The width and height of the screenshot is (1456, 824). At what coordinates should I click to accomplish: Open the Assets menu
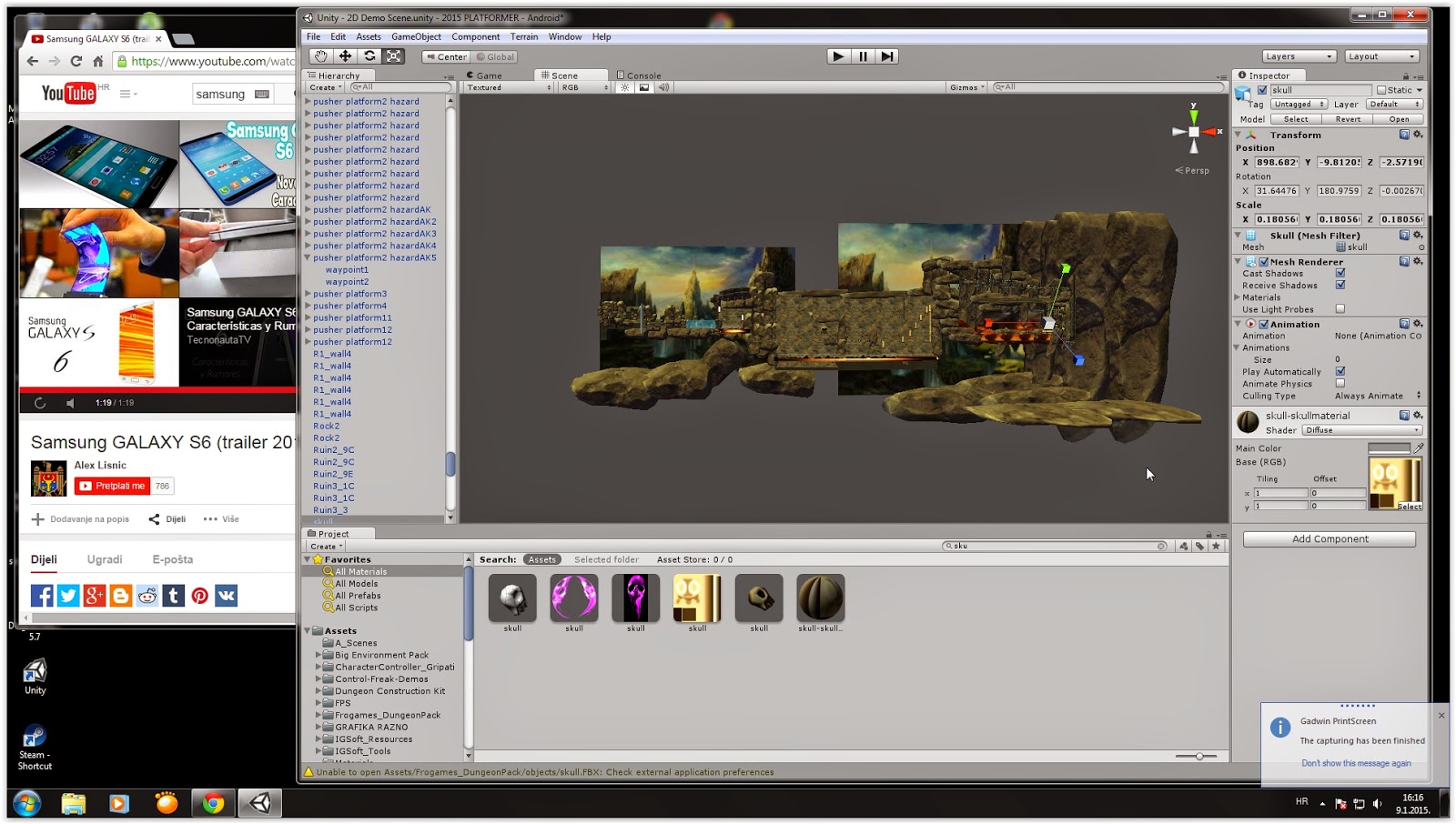click(369, 37)
